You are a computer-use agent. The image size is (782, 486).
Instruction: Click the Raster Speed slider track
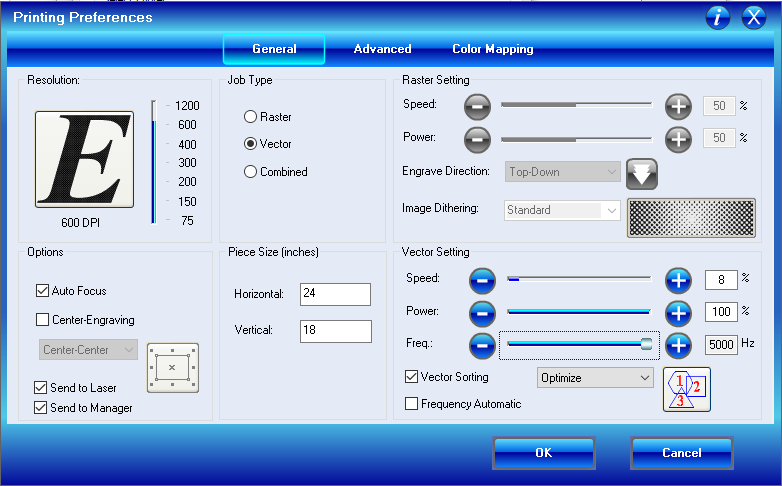[577, 105]
